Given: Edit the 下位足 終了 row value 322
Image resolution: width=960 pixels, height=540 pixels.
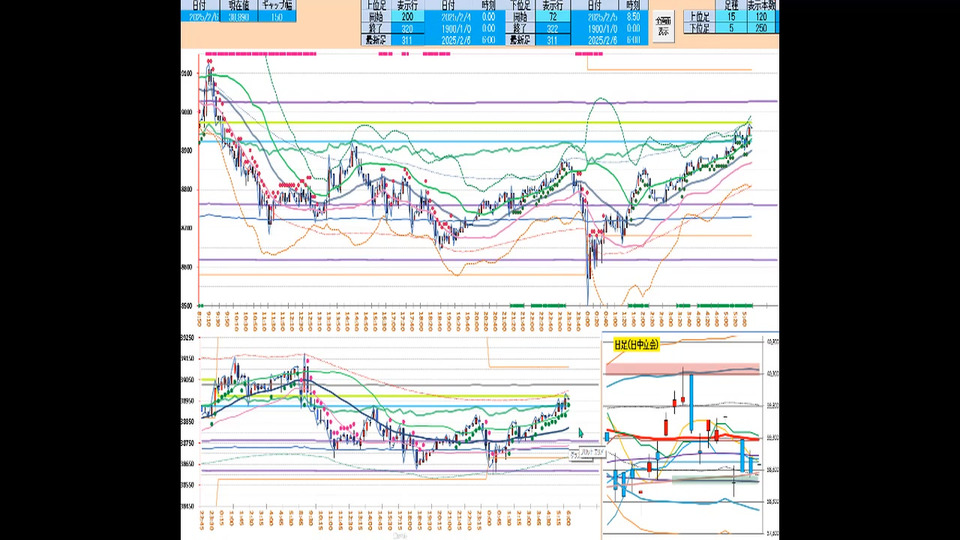Looking at the screenshot, I should click(553, 29).
